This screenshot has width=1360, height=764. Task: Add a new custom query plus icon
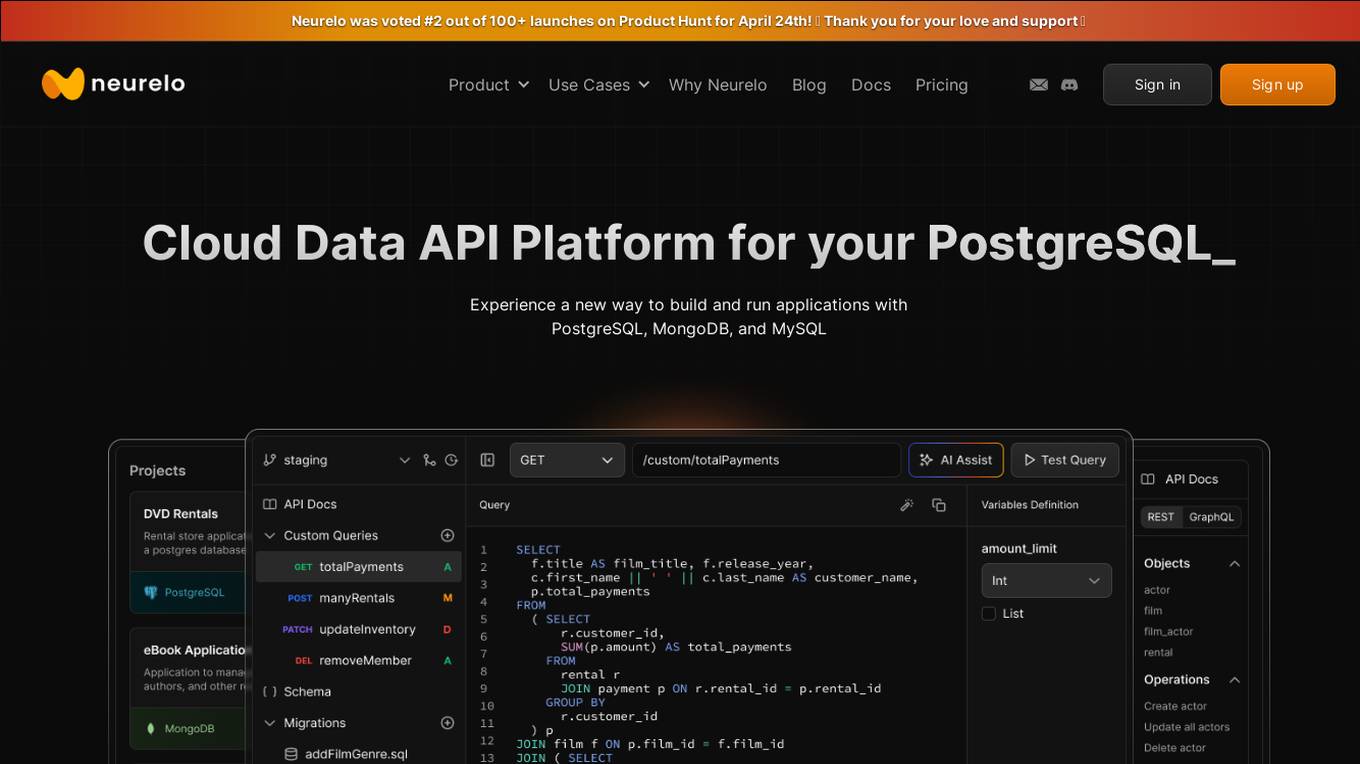click(447, 536)
